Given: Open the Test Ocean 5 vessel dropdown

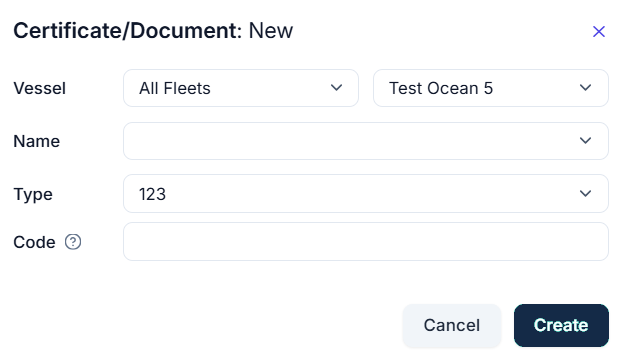Looking at the screenshot, I should click(x=491, y=88).
